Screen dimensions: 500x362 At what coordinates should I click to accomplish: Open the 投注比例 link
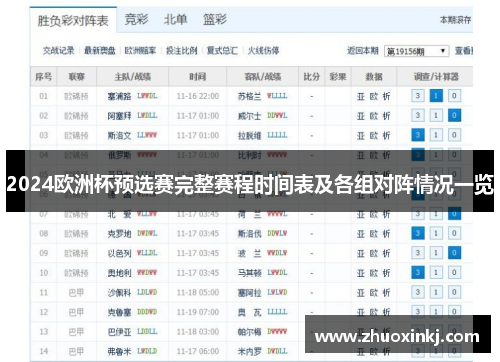pyautogui.click(x=181, y=51)
